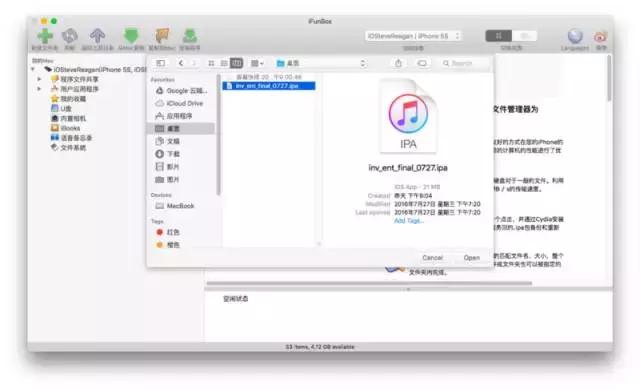Click the green install app toolbar icon
The height and width of the screenshot is (390, 640).
190,36
